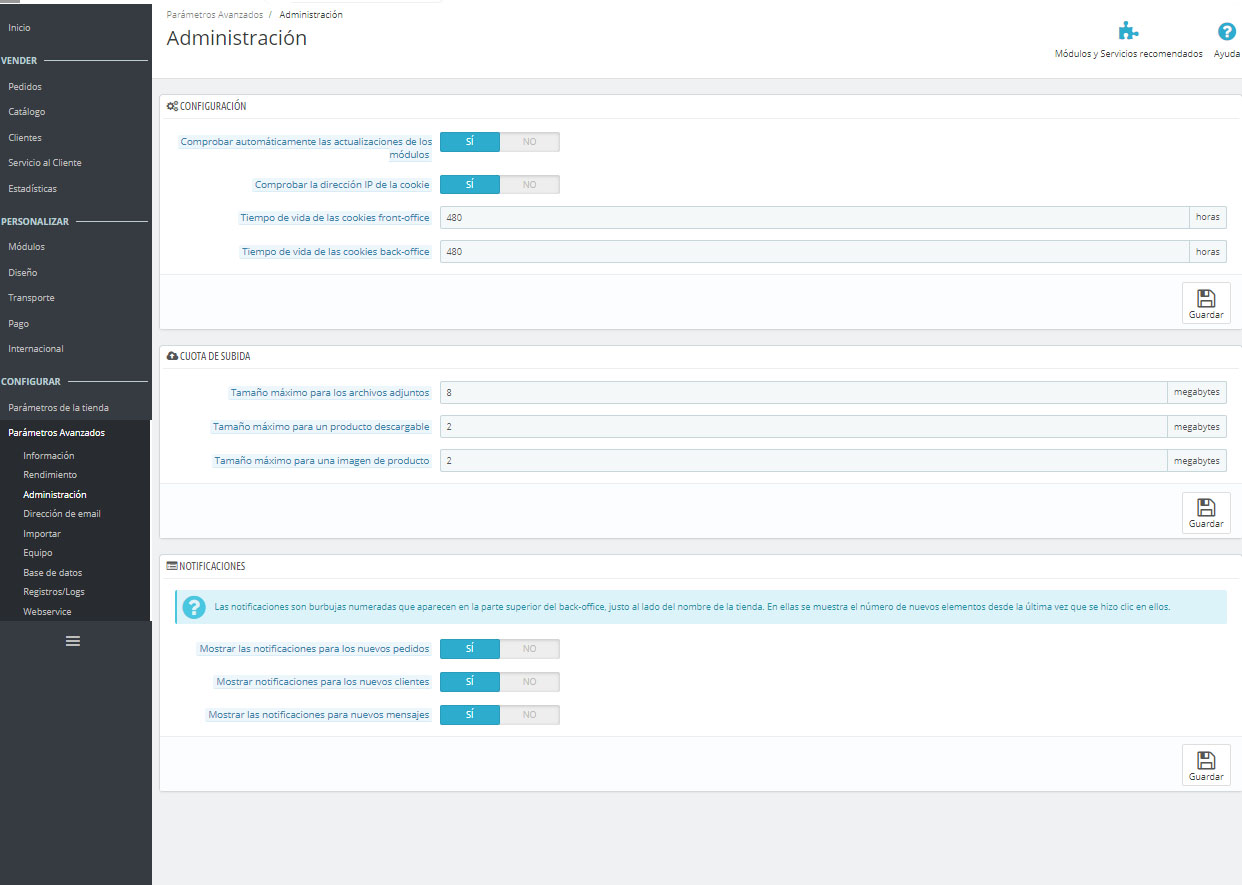Go to Registros/Logs submenu

click(54, 592)
